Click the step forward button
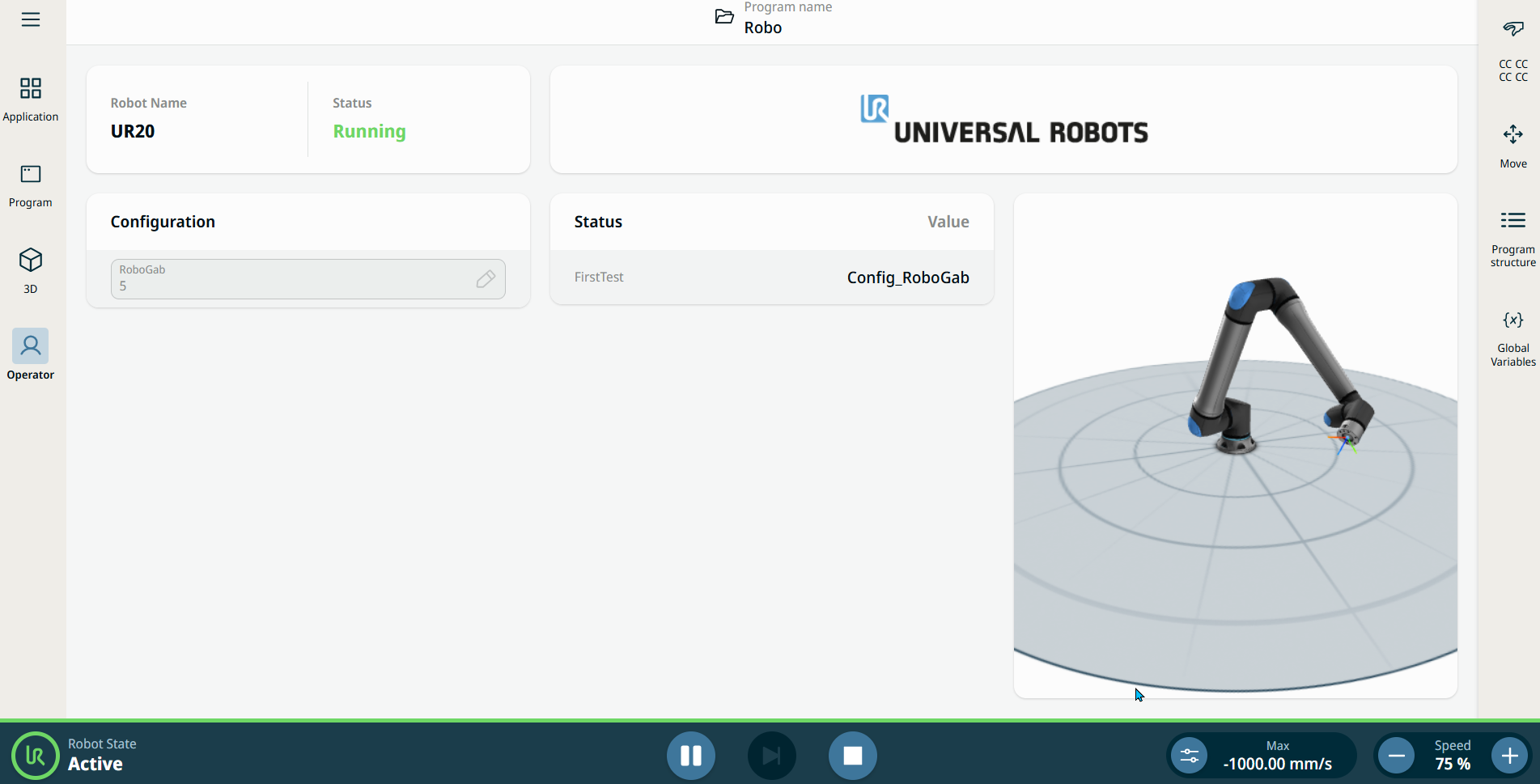This screenshot has height=784, width=1540. [771, 756]
